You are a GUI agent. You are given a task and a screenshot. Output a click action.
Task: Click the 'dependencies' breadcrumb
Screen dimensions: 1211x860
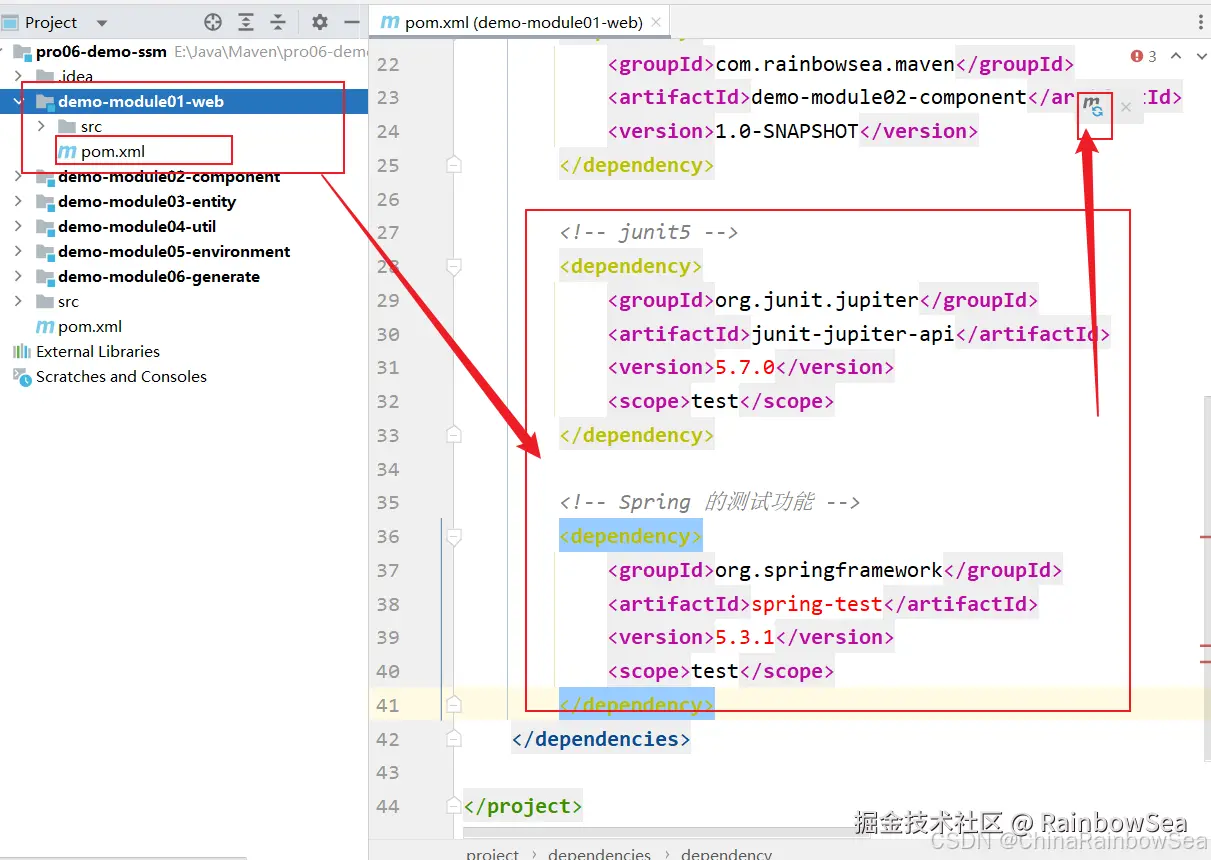click(x=599, y=854)
